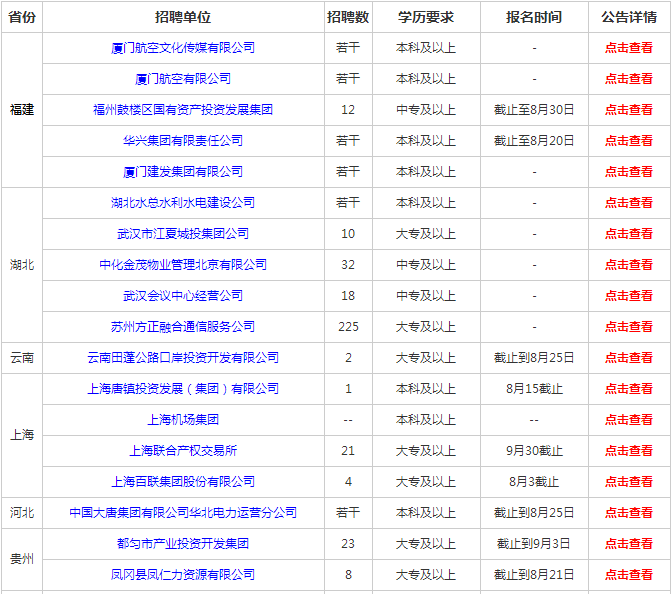The image size is (672, 594).
Task: Click the 贵州 province cell
Action: point(22,559)
